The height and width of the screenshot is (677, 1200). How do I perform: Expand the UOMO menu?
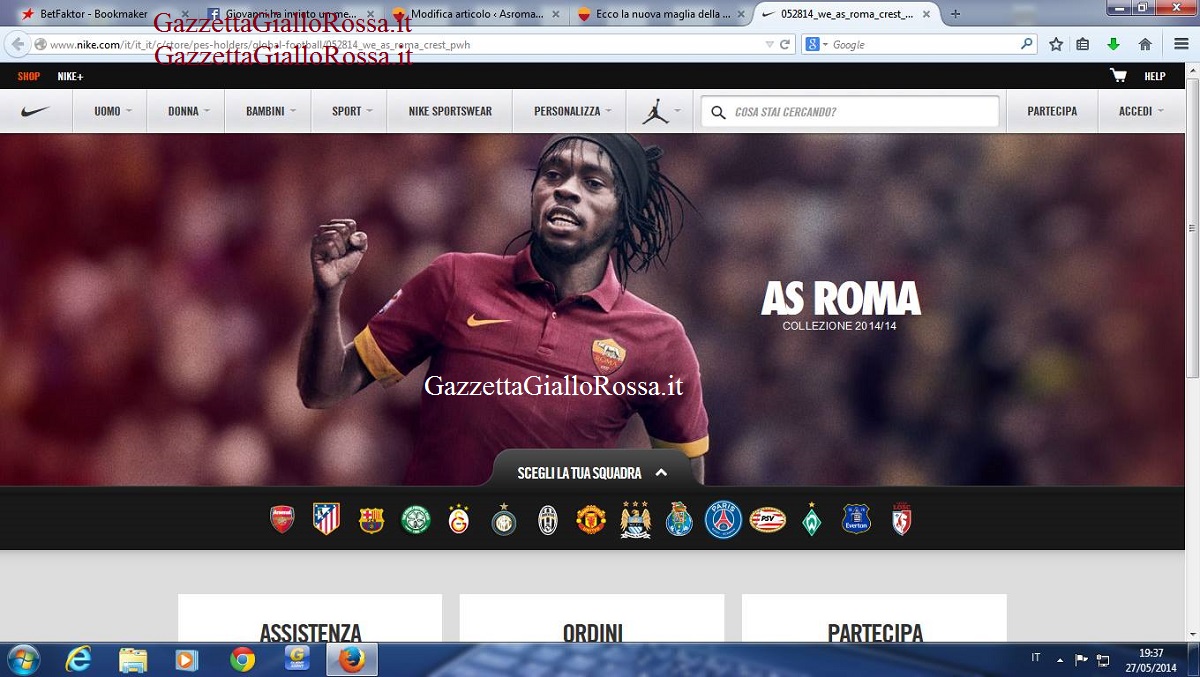click(113, 111)
